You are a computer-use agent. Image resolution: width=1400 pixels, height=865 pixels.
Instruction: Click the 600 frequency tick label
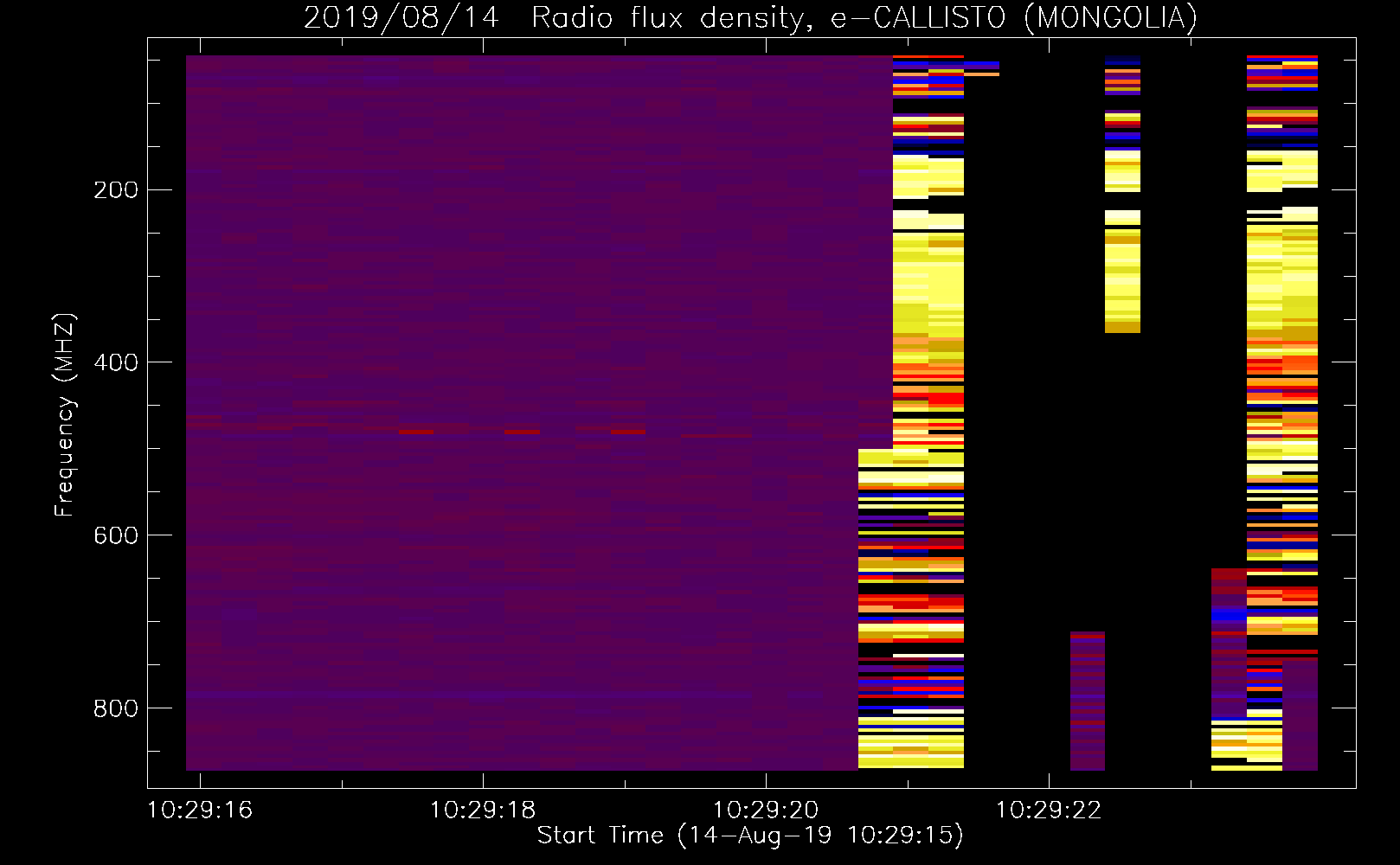pos(116,535)
